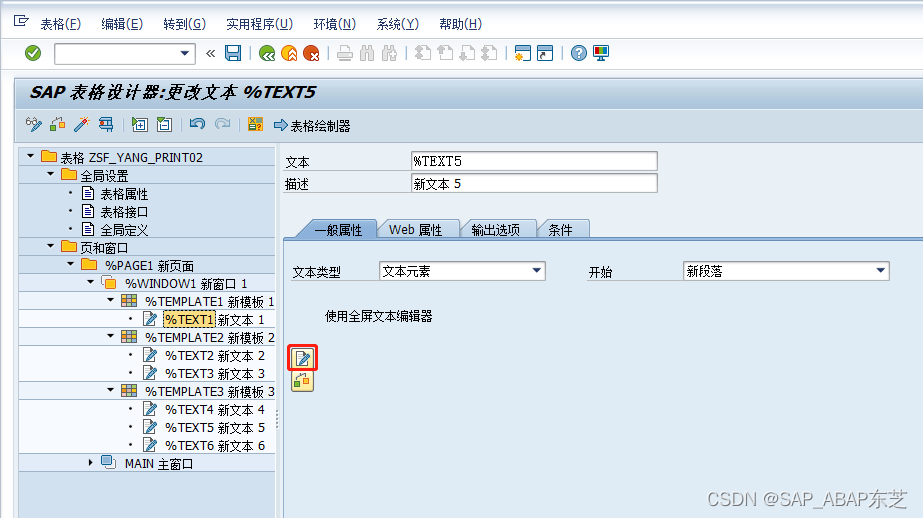Collapse the %TEMPLATE1 新模板 1 node
This screenshot has width=923, height=518.
pyautogui.click(x=111, y=300)
